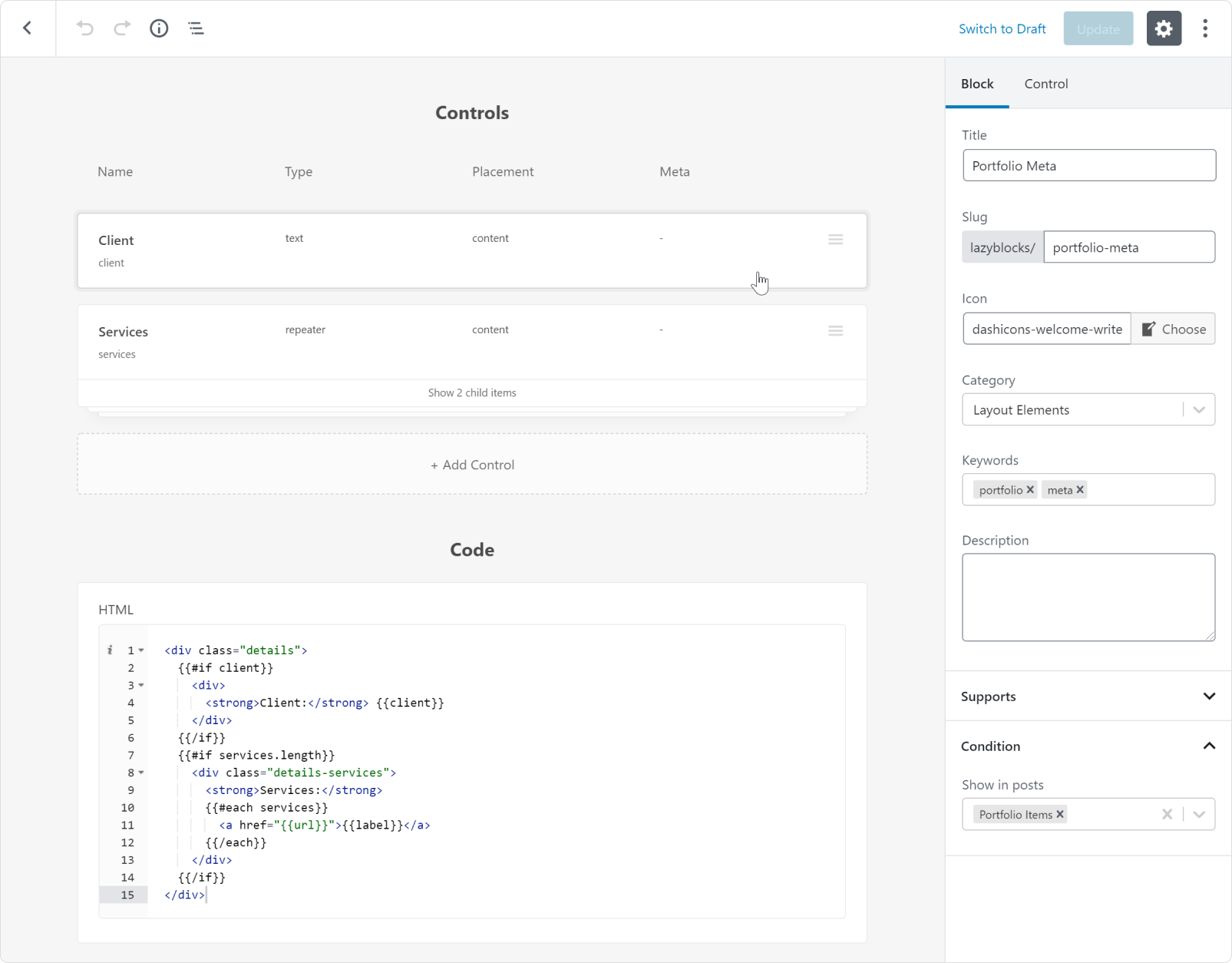Select the Client control row

472,251
